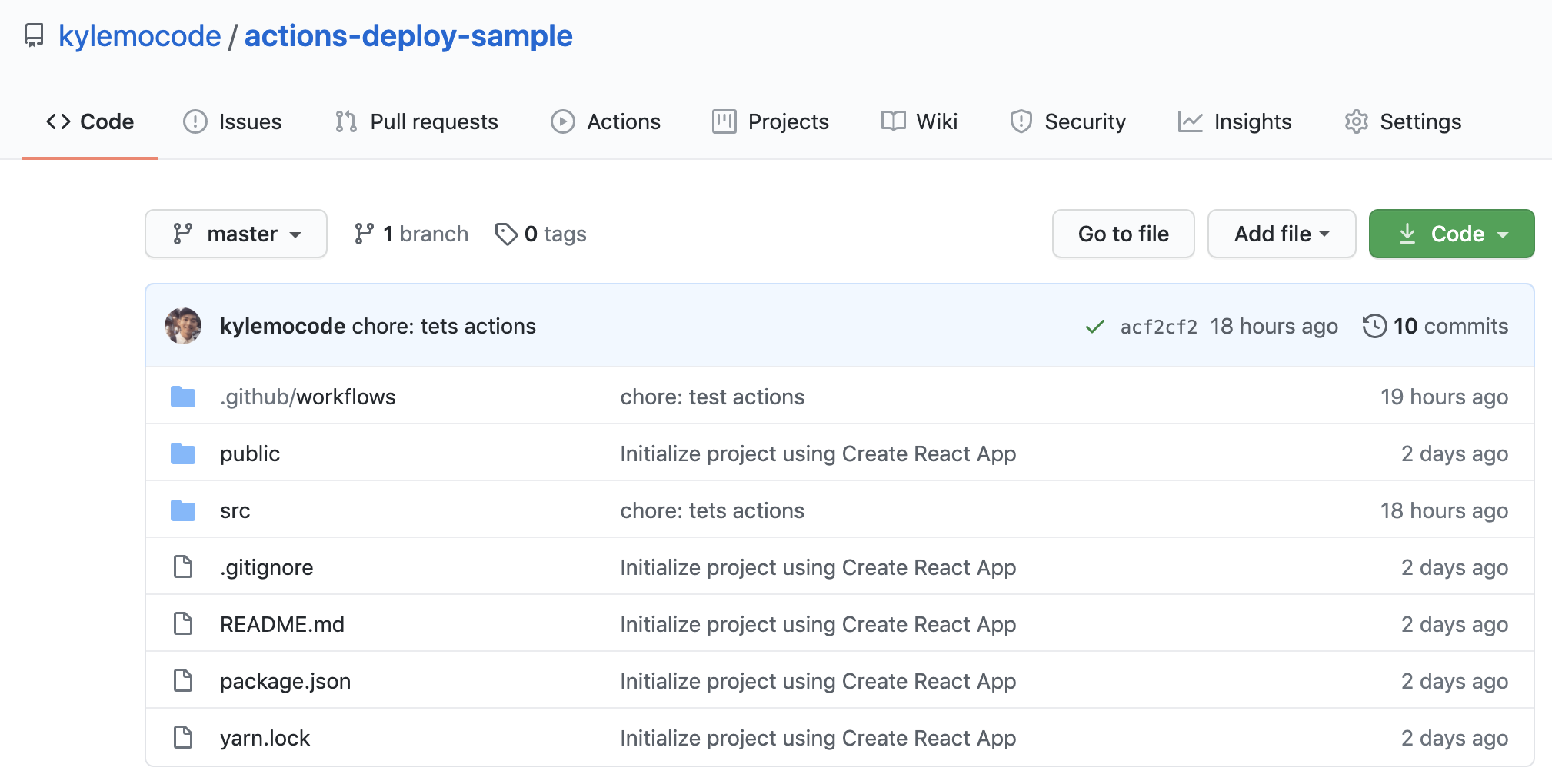The image size is (1552, 784).
Task: Open the README.md file link
Action: tap(282, 624)
